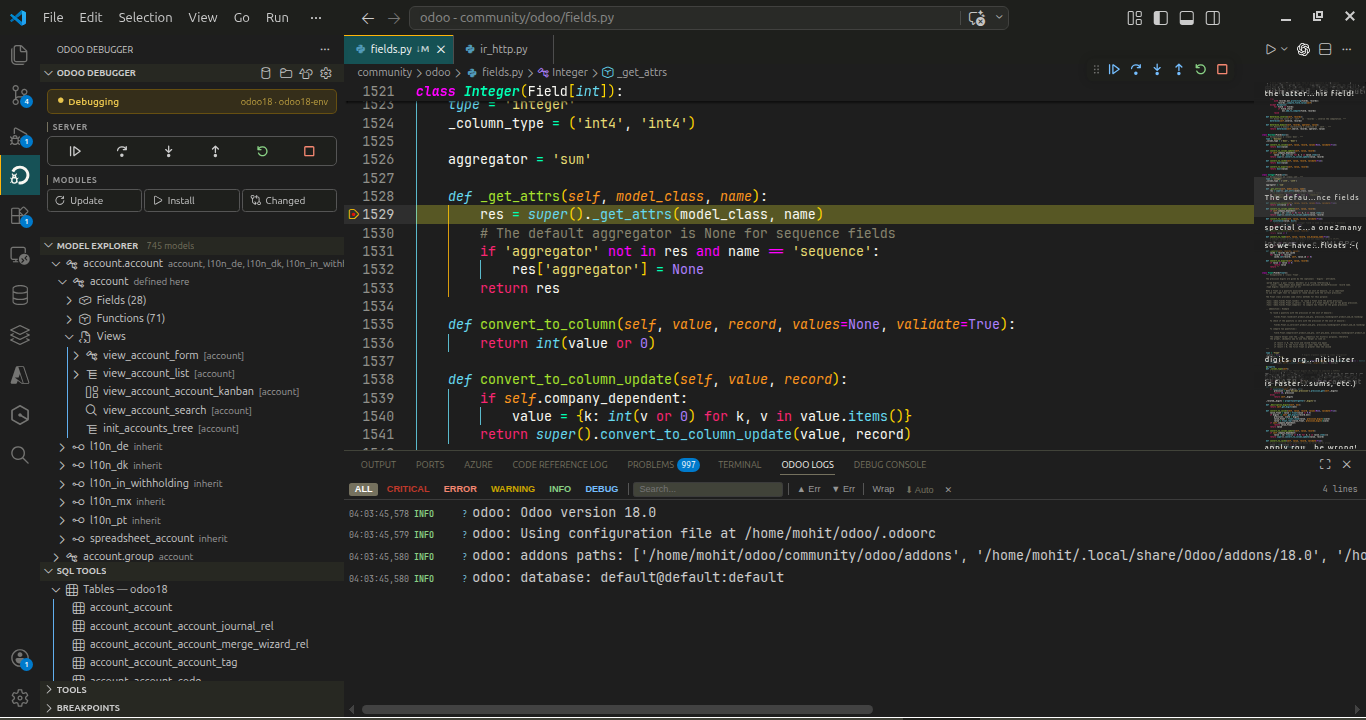Open the Extensions view in activity bar
1366x720 pixels.
click(x=19, y=216)
